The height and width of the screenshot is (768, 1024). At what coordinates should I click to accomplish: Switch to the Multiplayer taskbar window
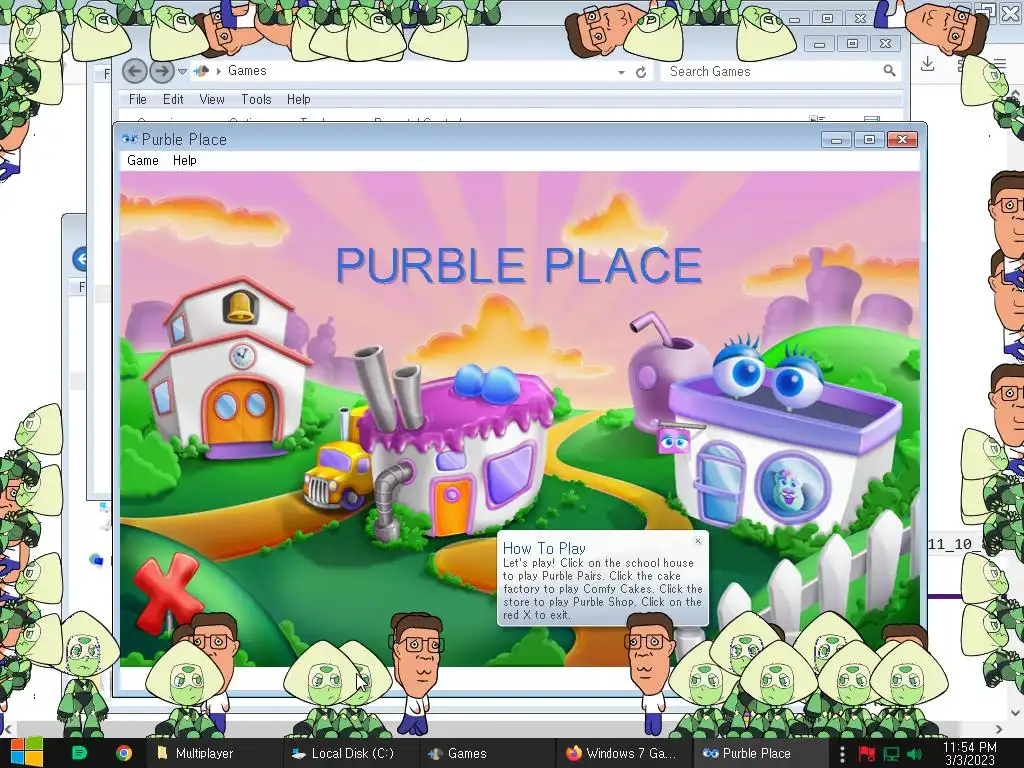pos(212,753)
